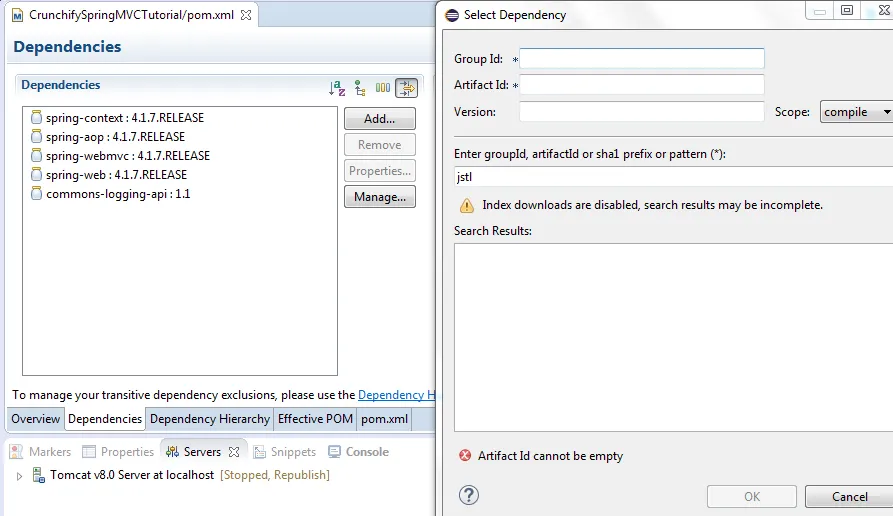
Task: Maximize the Select Dependency dialog
Action: 847,10
